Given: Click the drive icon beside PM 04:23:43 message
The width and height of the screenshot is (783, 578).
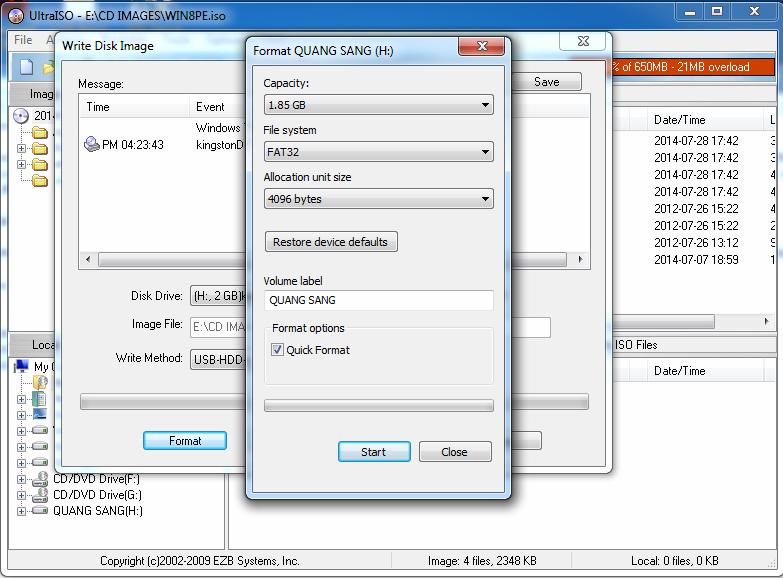Looking at the screenshot, I should coord(92,144).
